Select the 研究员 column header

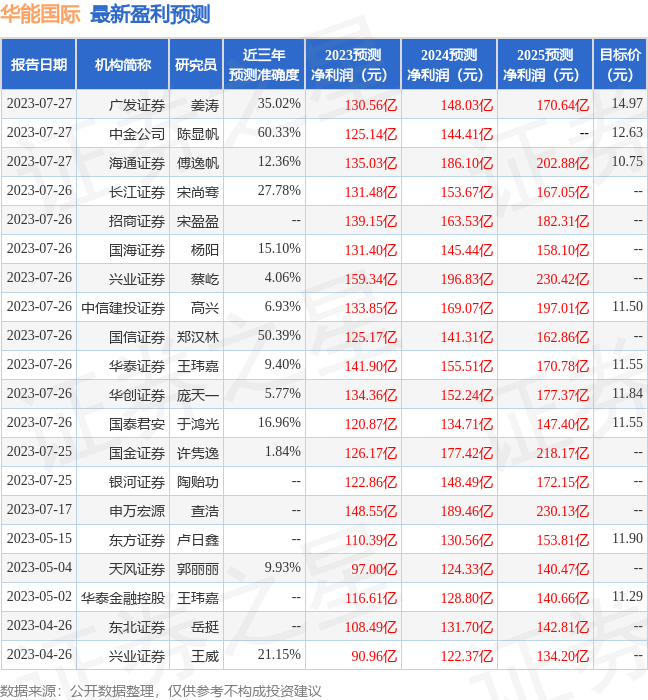[x=196, y=64]
